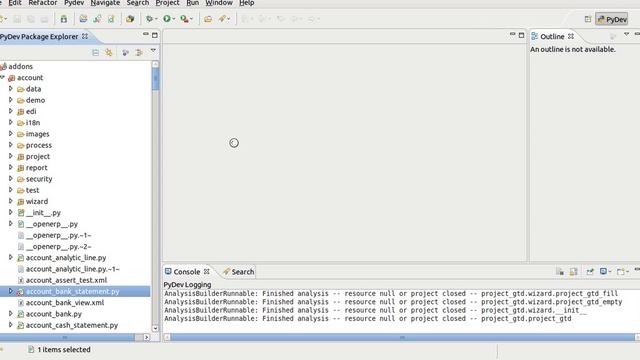
Task: Click the pencil search icon in the toolbar
Action: [222, 19]
